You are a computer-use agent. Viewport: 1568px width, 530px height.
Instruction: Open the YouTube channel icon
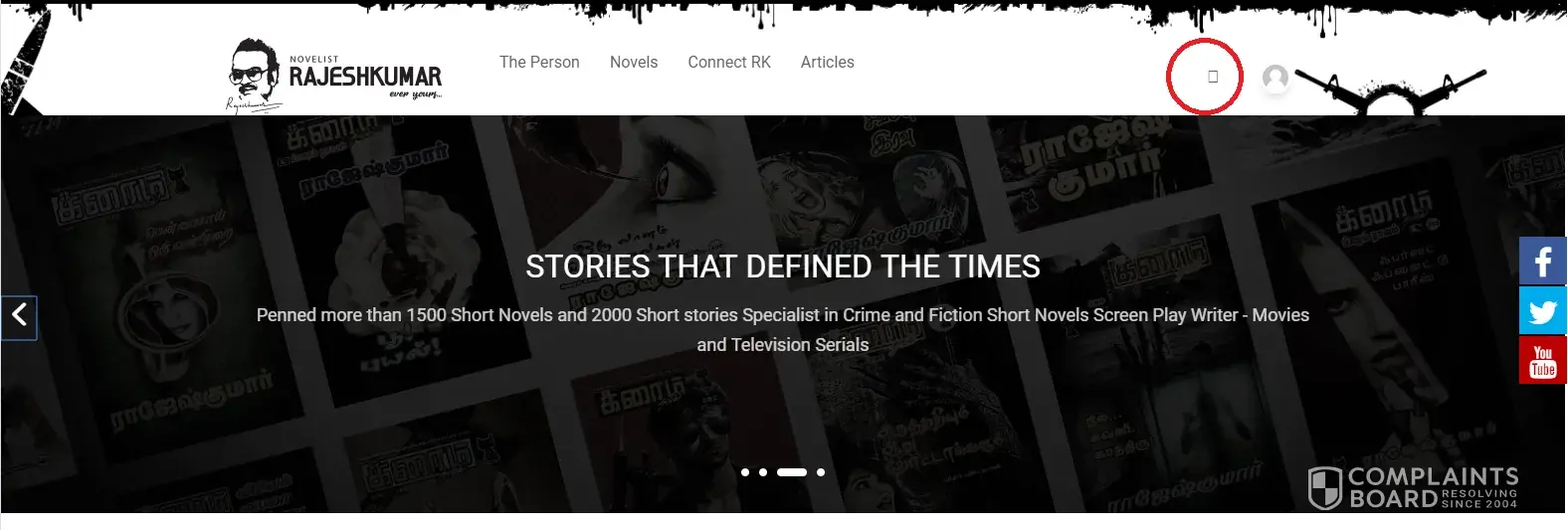pos(1543,360)
